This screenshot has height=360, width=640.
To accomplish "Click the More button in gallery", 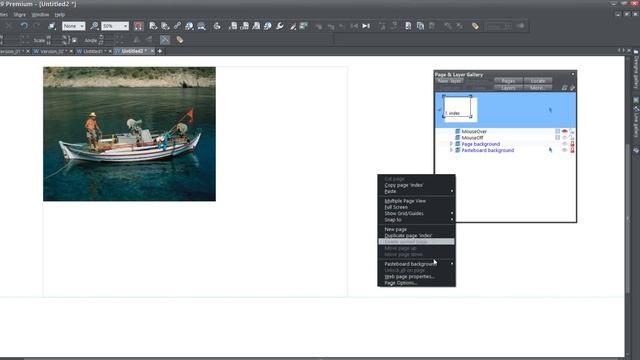I will [538, 88].
